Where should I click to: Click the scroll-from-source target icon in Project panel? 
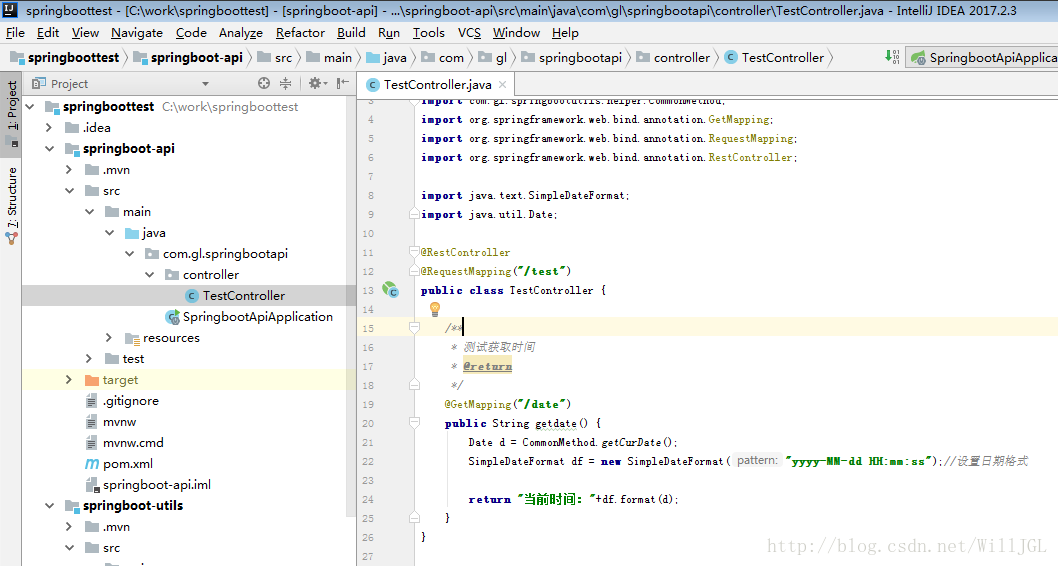[x=264, y=84]
